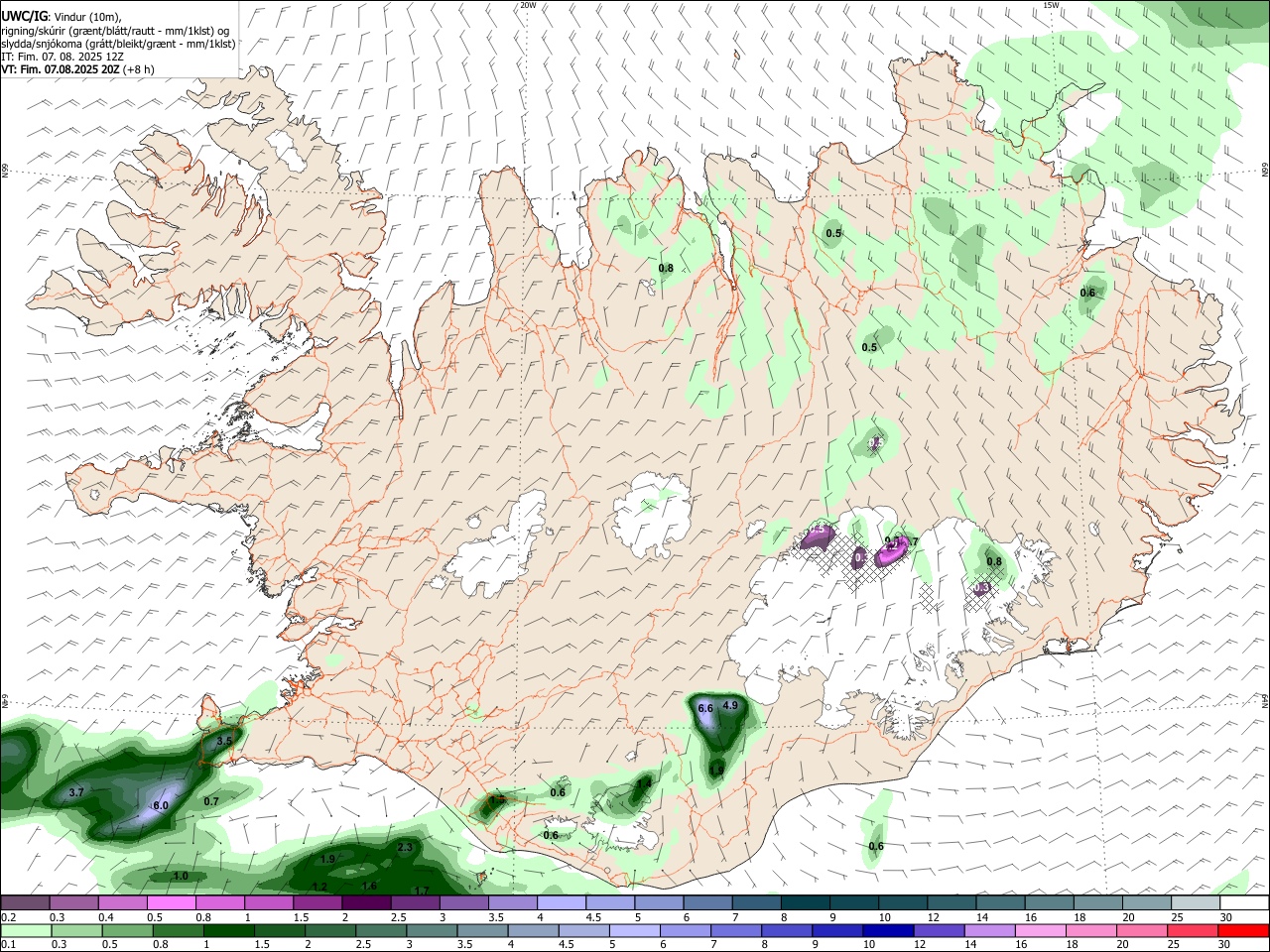The height and width of the screenshot is (952, 1270).
Task: Click the bright pink snow swatch after 0.5
Action: [x=171, y=903]
